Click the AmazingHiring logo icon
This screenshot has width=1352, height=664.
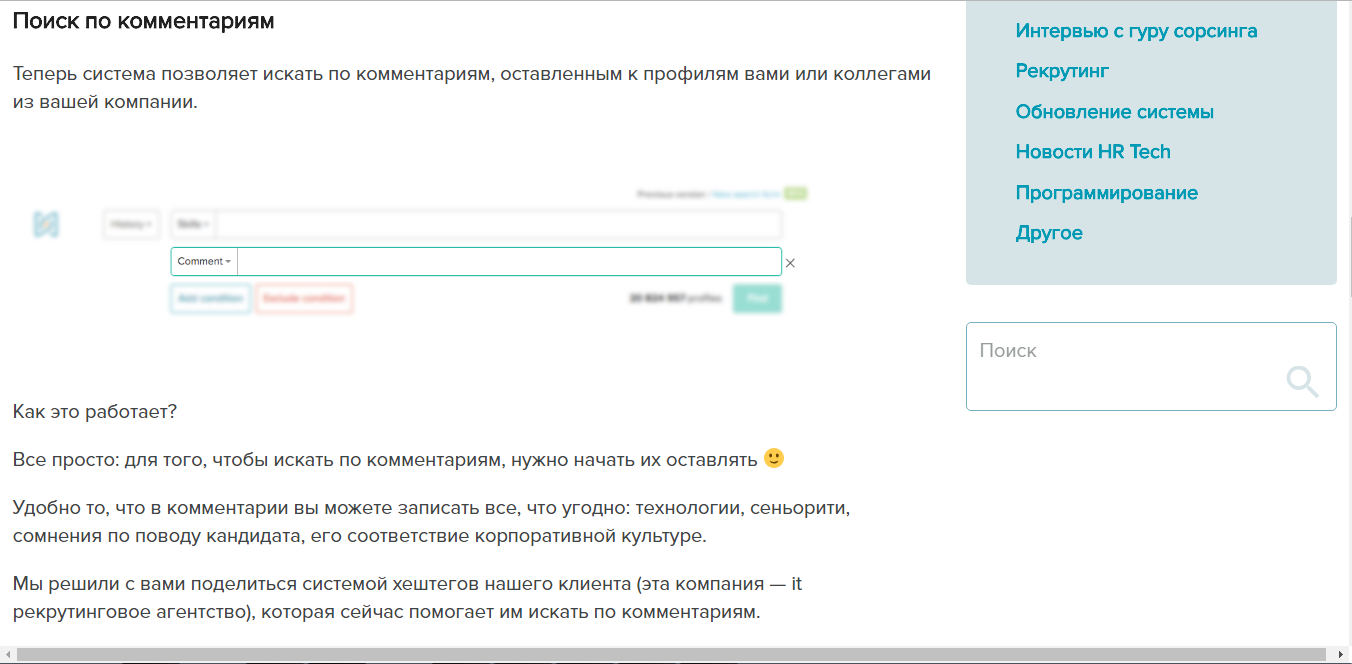(x=47, y=224)
